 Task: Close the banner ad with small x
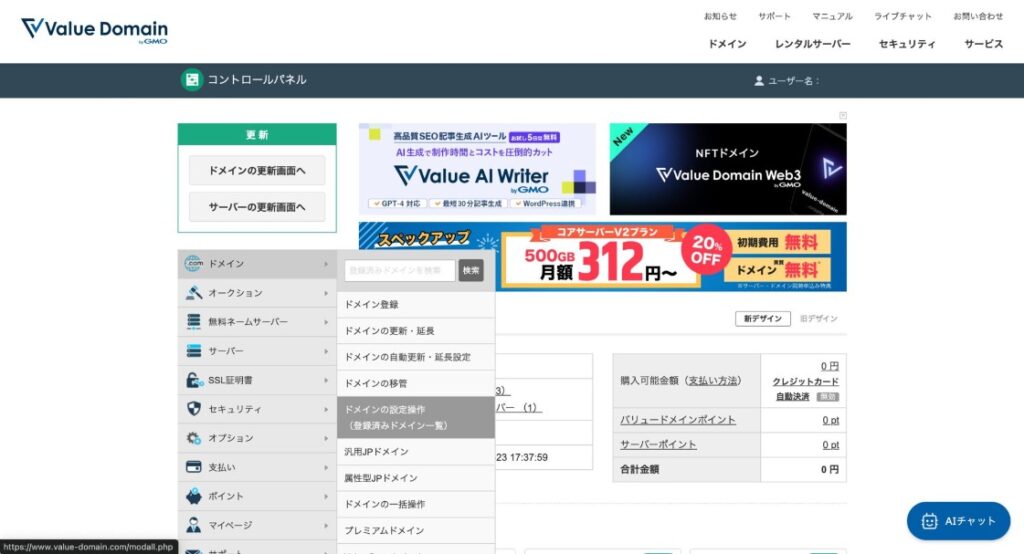(843, 116)
